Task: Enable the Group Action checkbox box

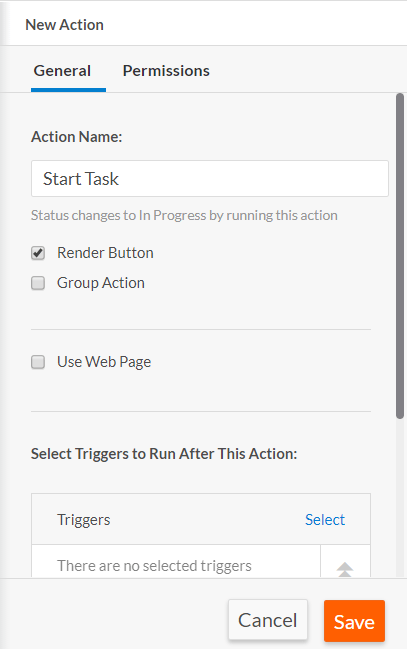Action: [38, 283]
